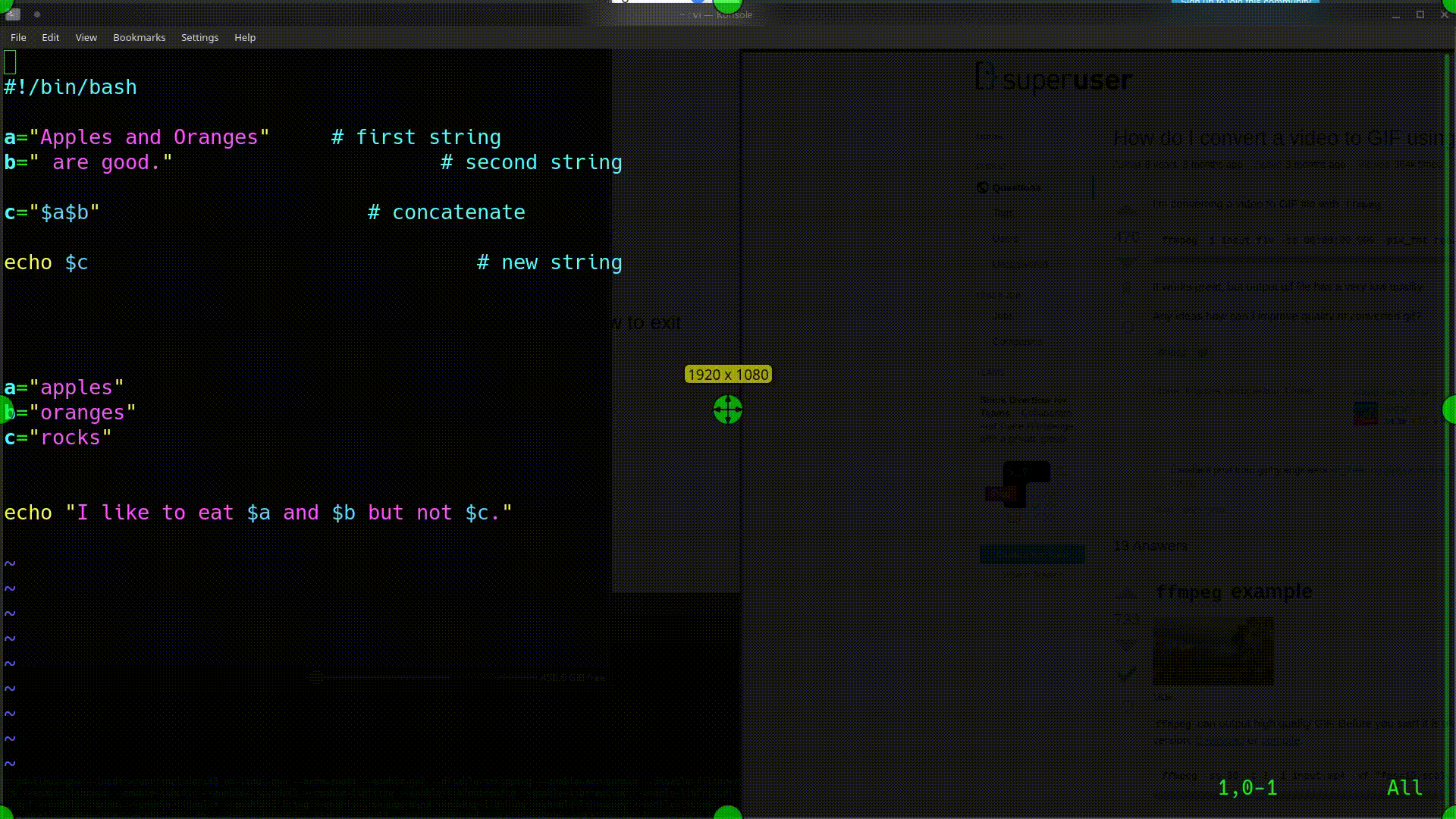
Task: Open the File menu in Konsole
Action: (17, 37)
